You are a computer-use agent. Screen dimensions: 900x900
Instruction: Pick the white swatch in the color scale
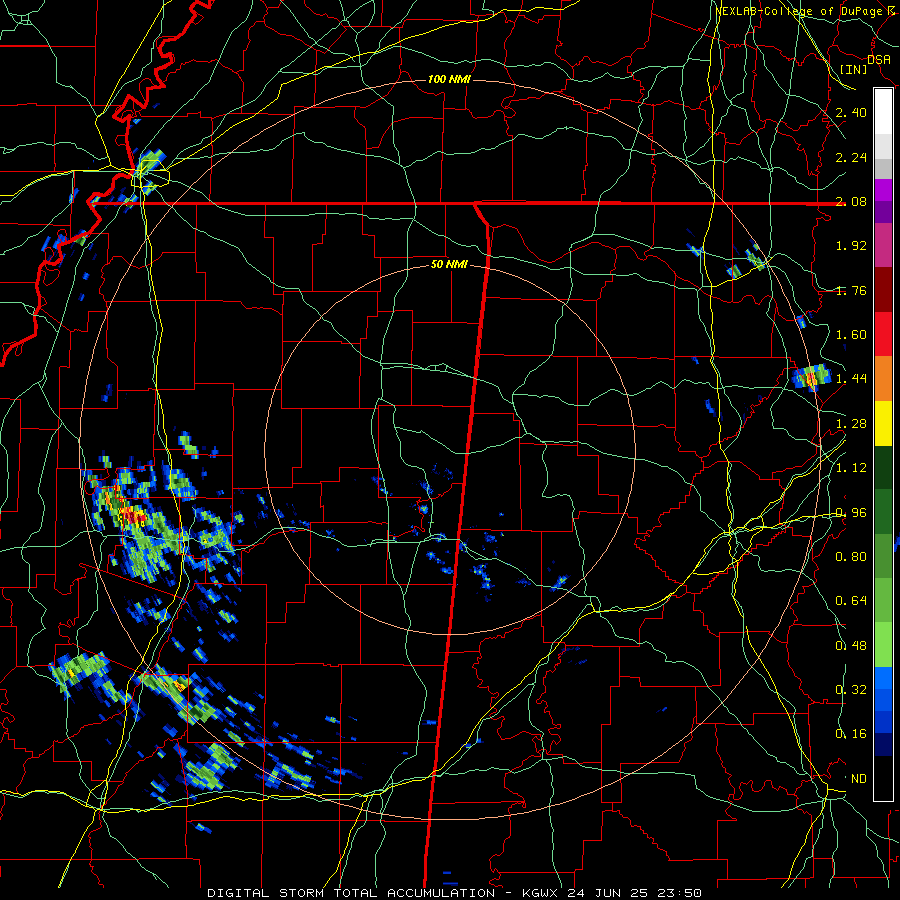(x=883, y=112)
